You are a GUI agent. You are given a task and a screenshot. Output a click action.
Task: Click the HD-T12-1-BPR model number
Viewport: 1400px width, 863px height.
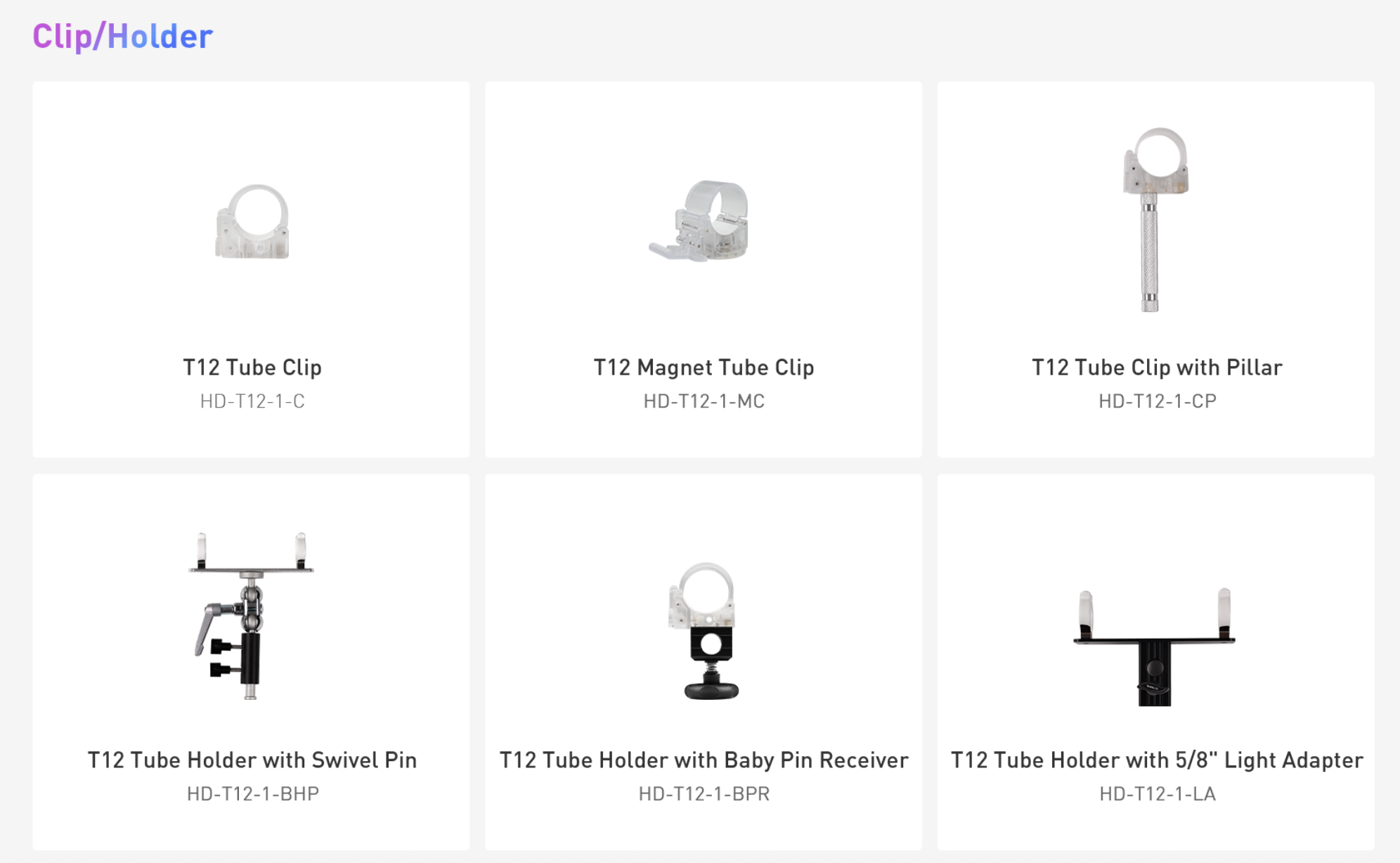tap(704, 794)
